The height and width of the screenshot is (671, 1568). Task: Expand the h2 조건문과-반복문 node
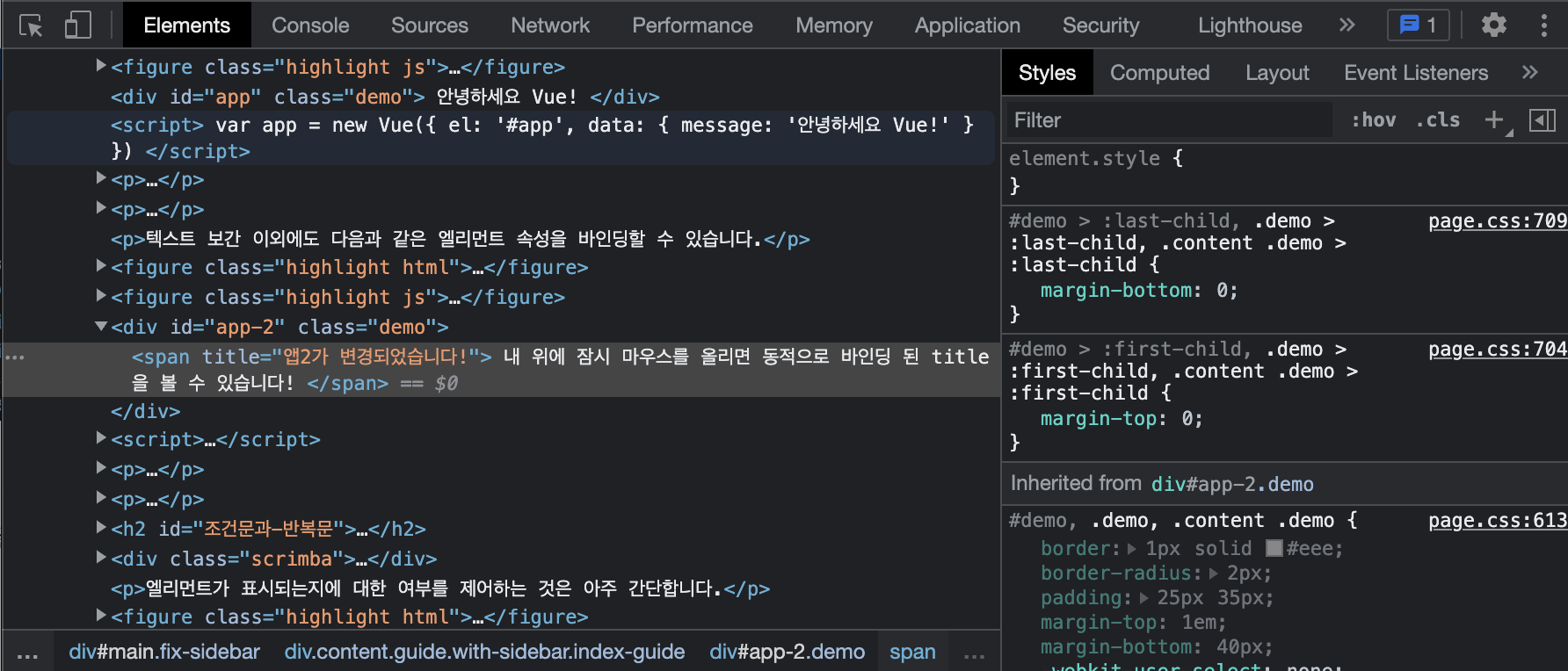click(101, 528)
